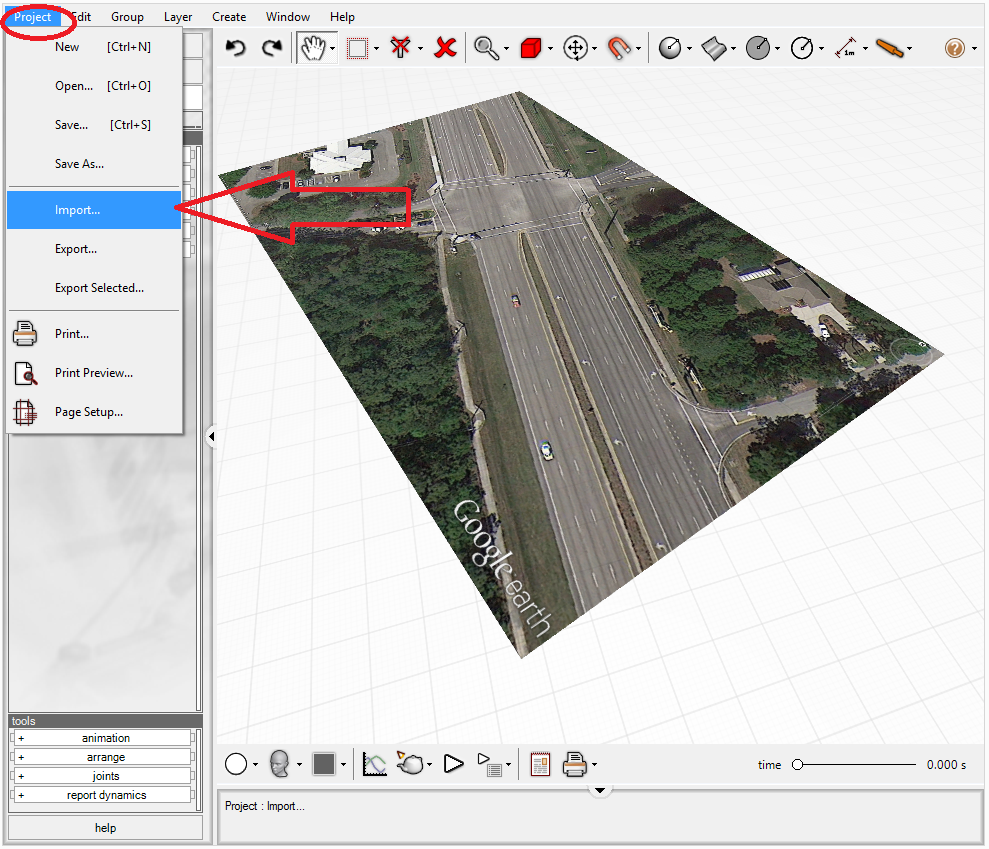
Task: Click the down triangle above the message pane
Action: [x=600, y=790]
